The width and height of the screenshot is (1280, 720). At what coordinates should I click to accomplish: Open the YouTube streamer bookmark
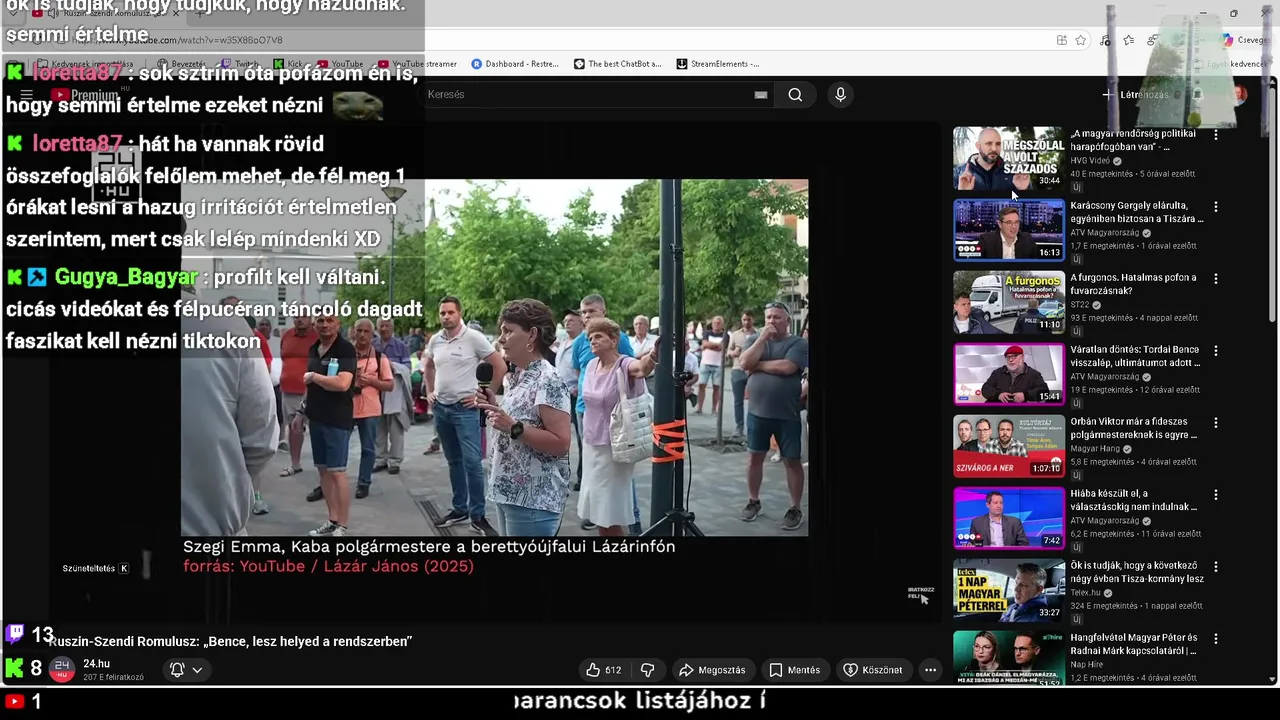click(417, 64)
